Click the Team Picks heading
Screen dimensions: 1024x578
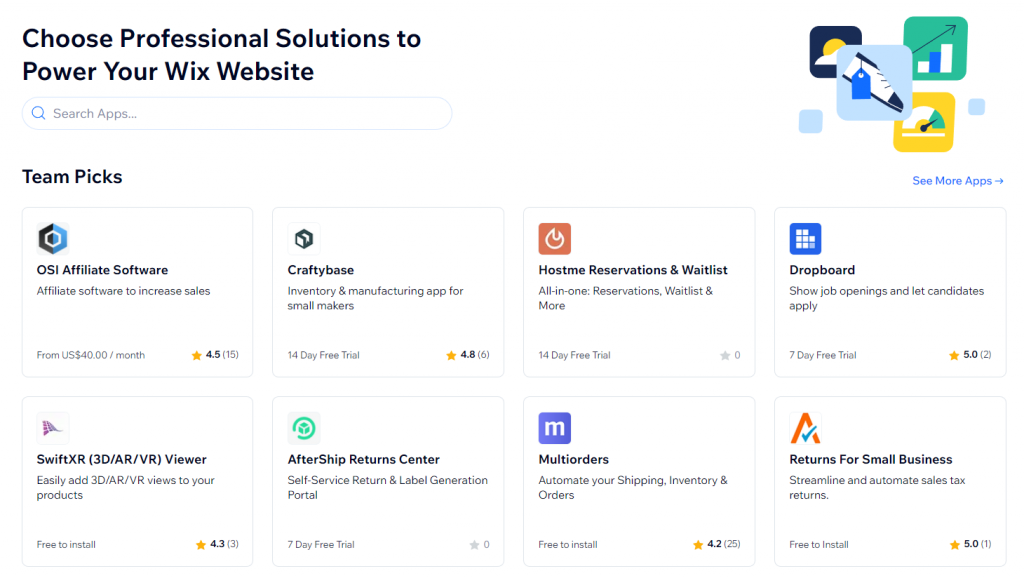72,176
